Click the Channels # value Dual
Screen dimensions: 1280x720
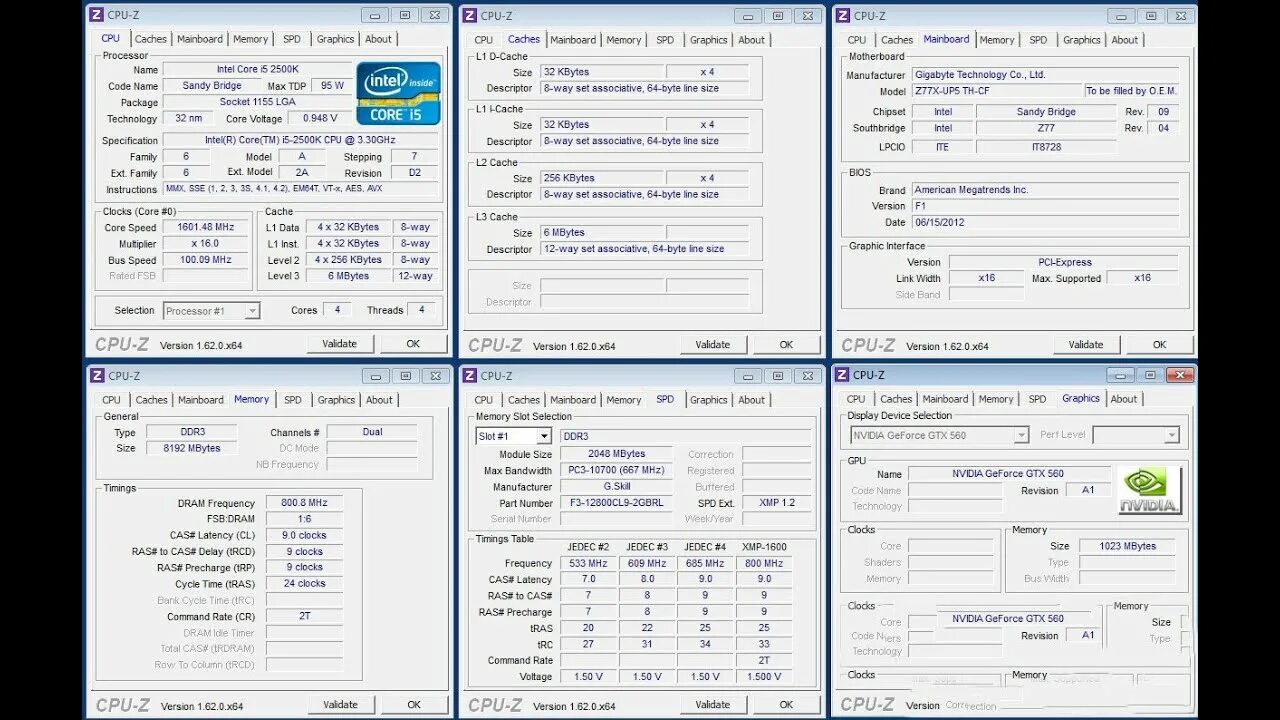point(372,432)
